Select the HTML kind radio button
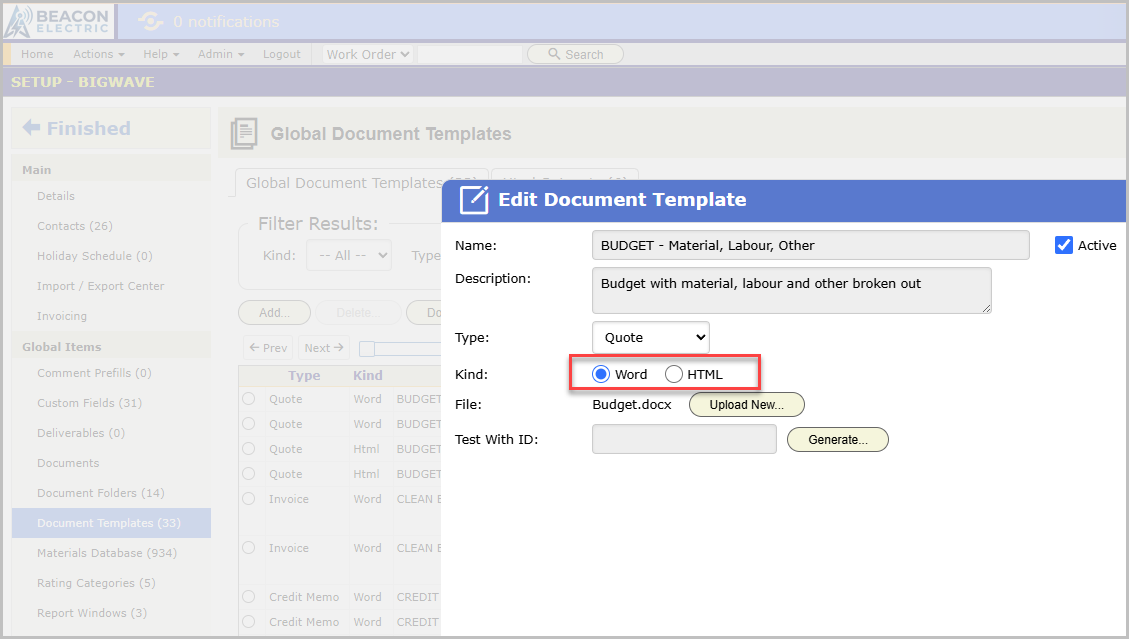1129x639 pixels. (674, 374)
